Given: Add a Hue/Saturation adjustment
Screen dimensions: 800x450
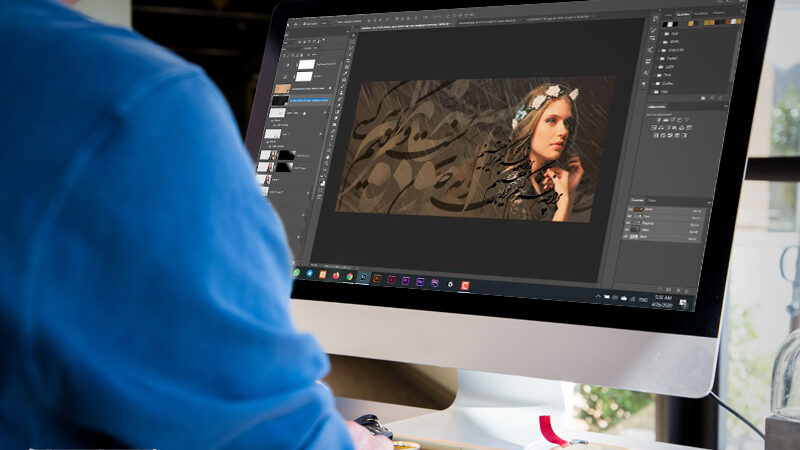Looking at the screenshot, I should [x=654, y=128].
